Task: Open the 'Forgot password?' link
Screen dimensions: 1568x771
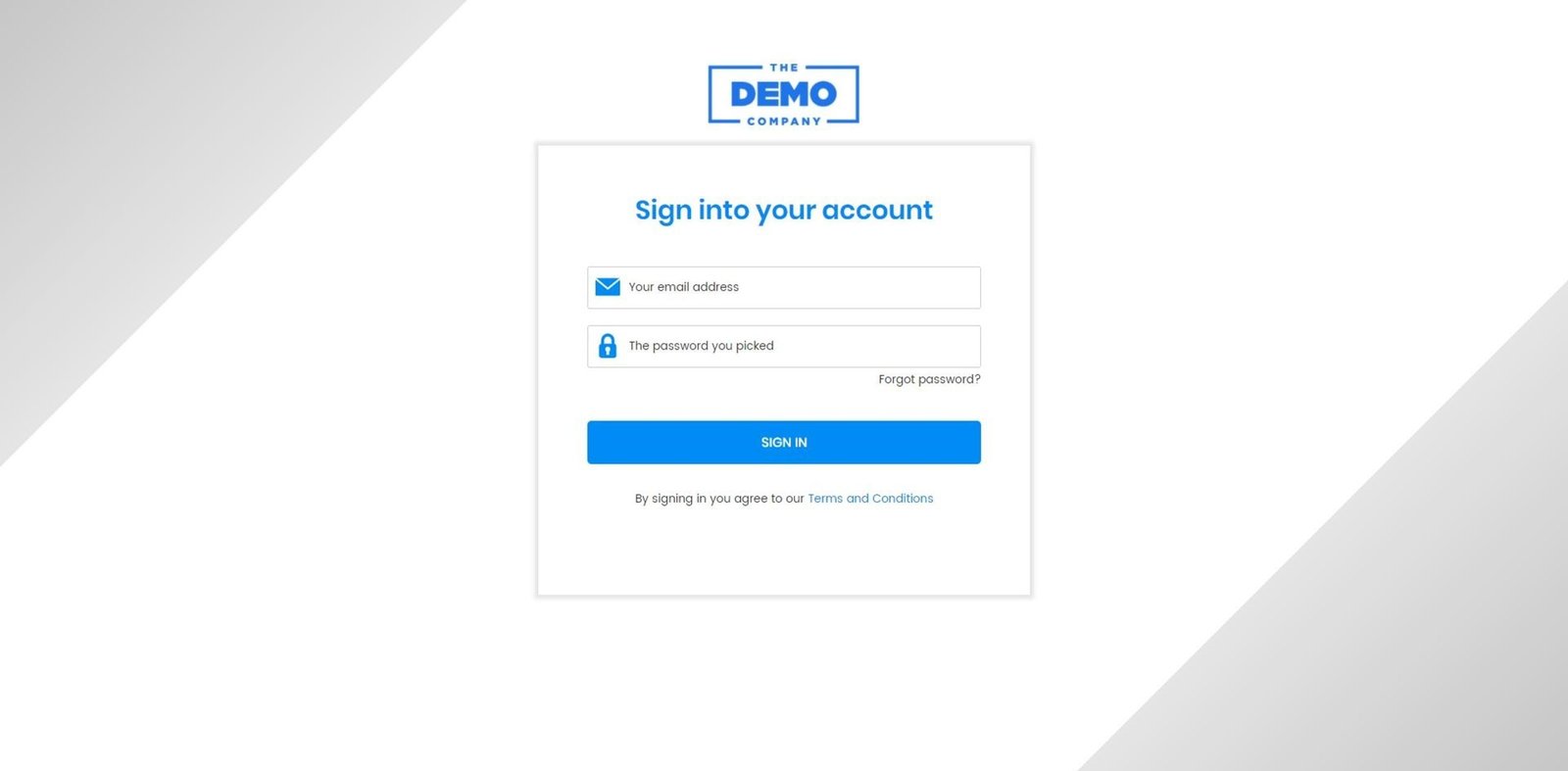Action: point(929,379)
